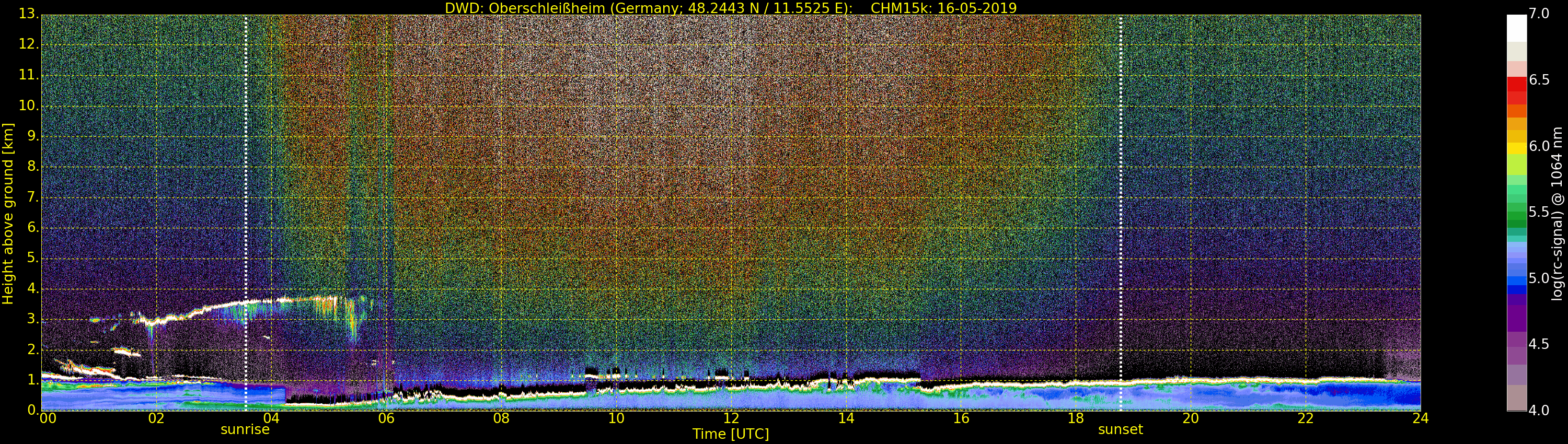Click the 24 tick at the time axis end
This screenshot has height=444, width=1568.
pos(1420,418)
